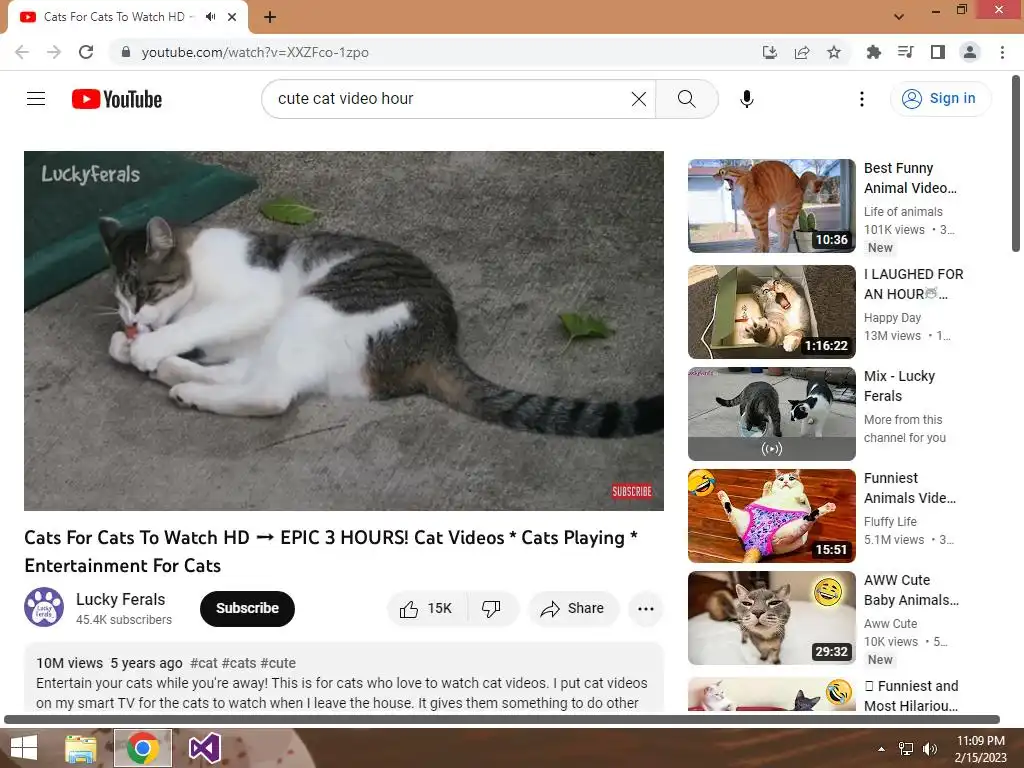
Task: Open Windows Start menu
Action: 24,748
